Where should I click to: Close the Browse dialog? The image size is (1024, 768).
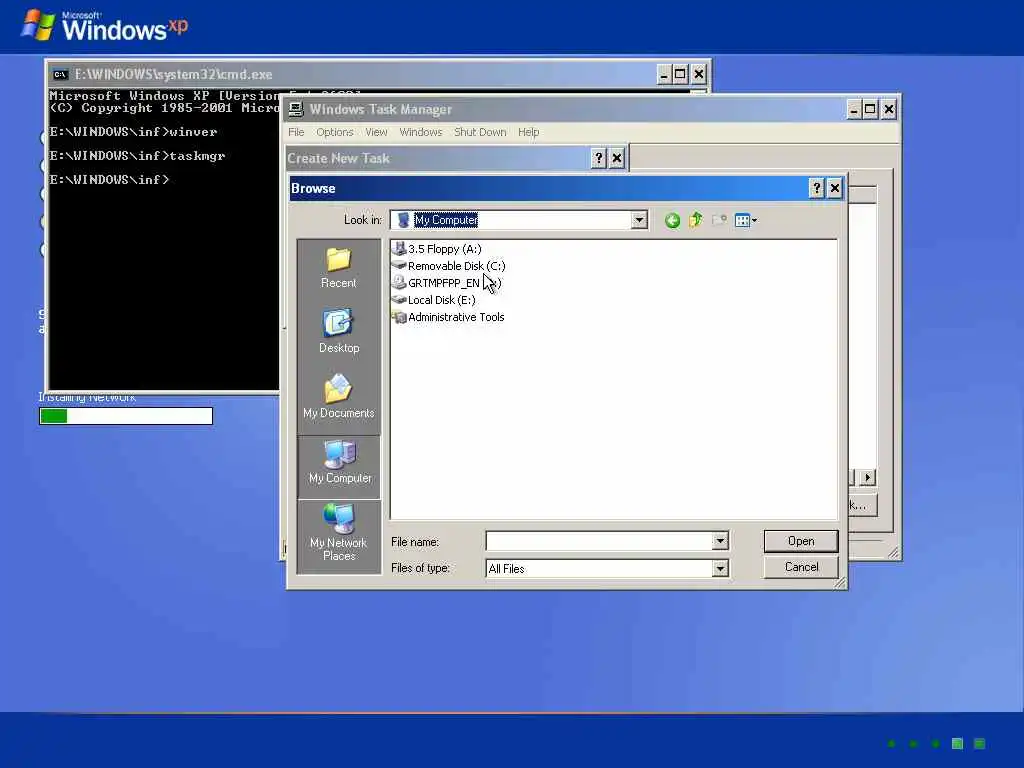tap(835, 189)
